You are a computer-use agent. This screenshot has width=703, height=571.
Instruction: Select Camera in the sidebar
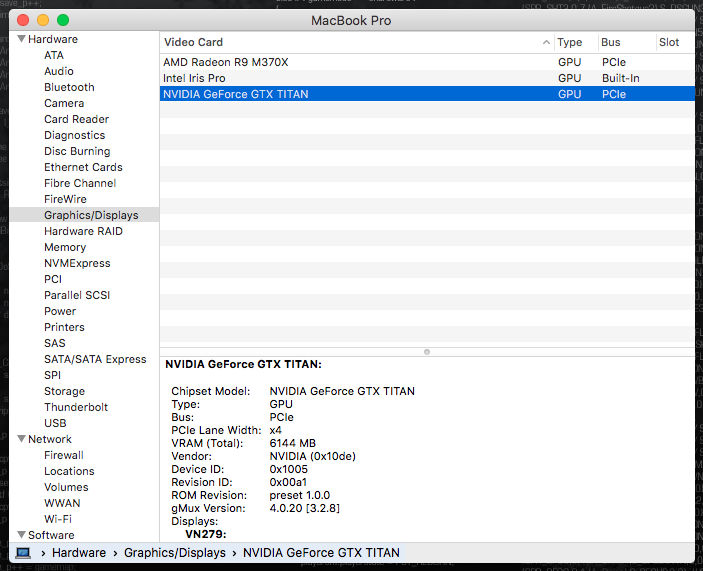click(x=64, y=103)
